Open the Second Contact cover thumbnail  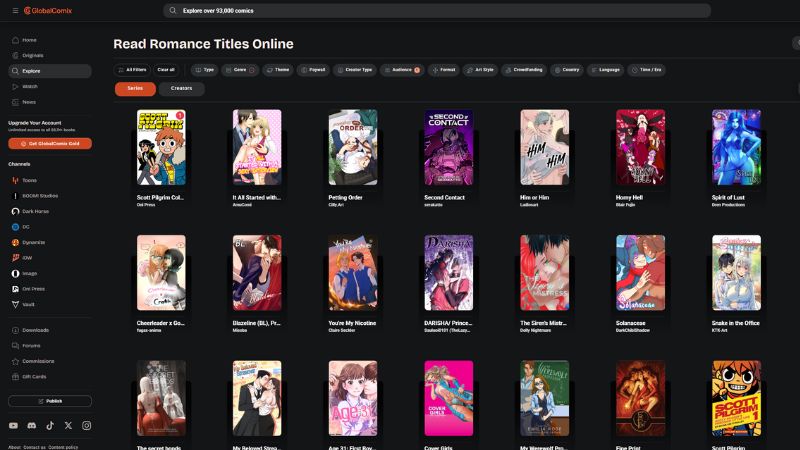pyautogui.click(x=448, y=147)
